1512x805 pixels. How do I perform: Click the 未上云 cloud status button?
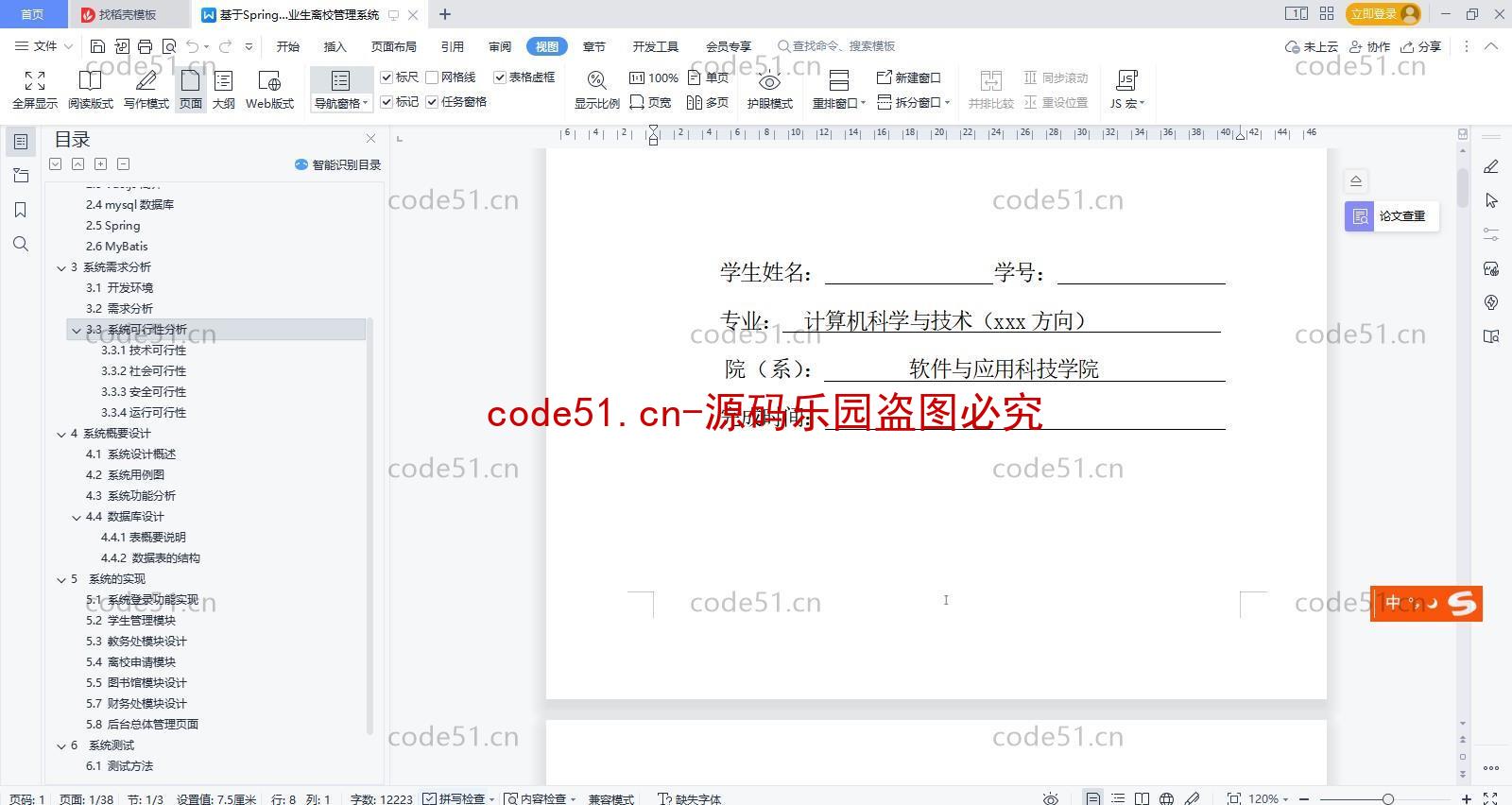1312,46
